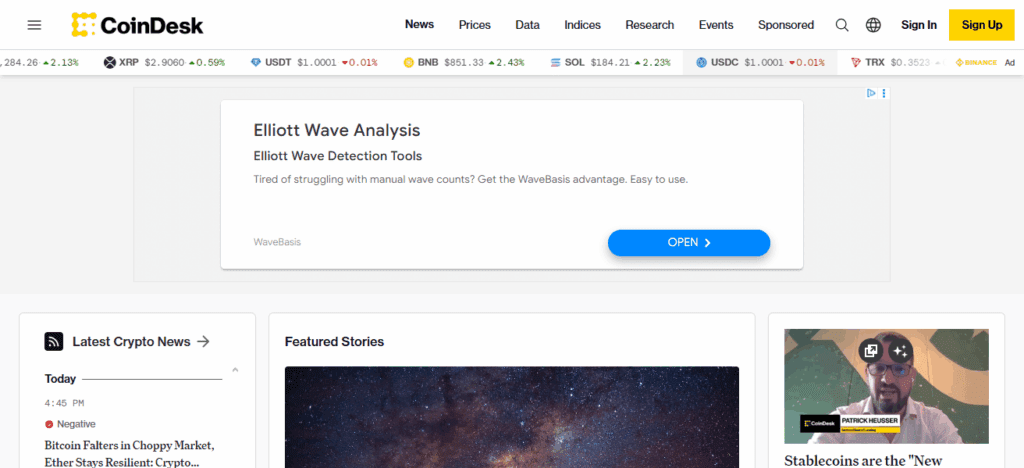Open the Sponsored menu item
This screenshot has width=1024, height=468.
point(786,25)
